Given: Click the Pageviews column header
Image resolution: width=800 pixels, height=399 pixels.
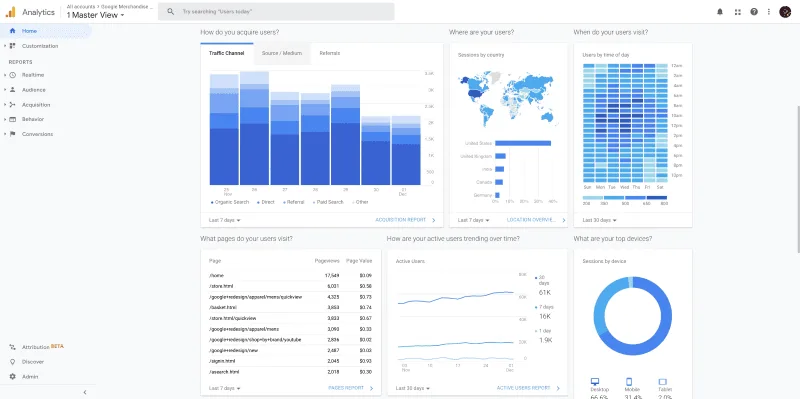Looking at the screenshot, I should 327,261.
